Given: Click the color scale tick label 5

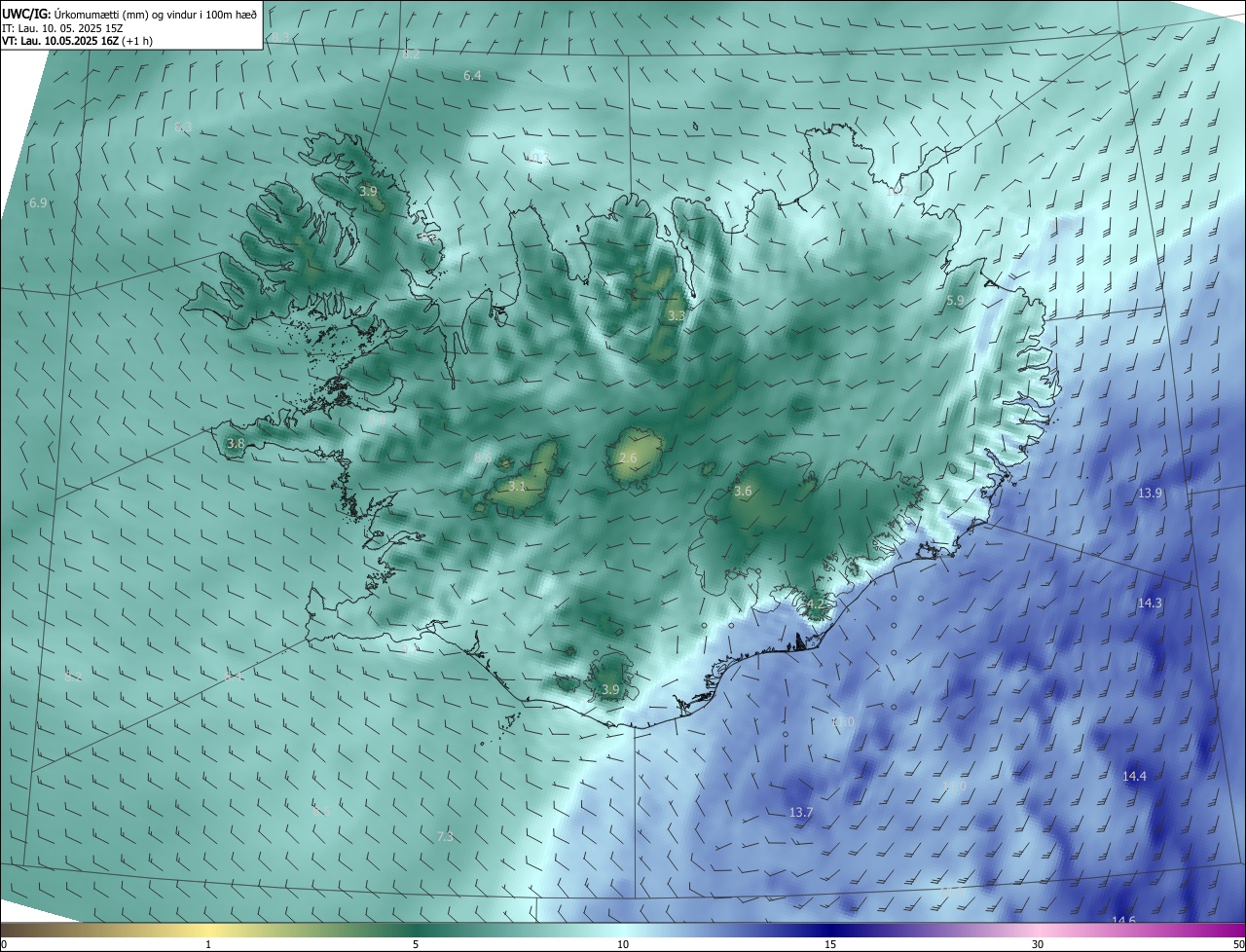Looking at the screenshot, I should click(416, 944).
